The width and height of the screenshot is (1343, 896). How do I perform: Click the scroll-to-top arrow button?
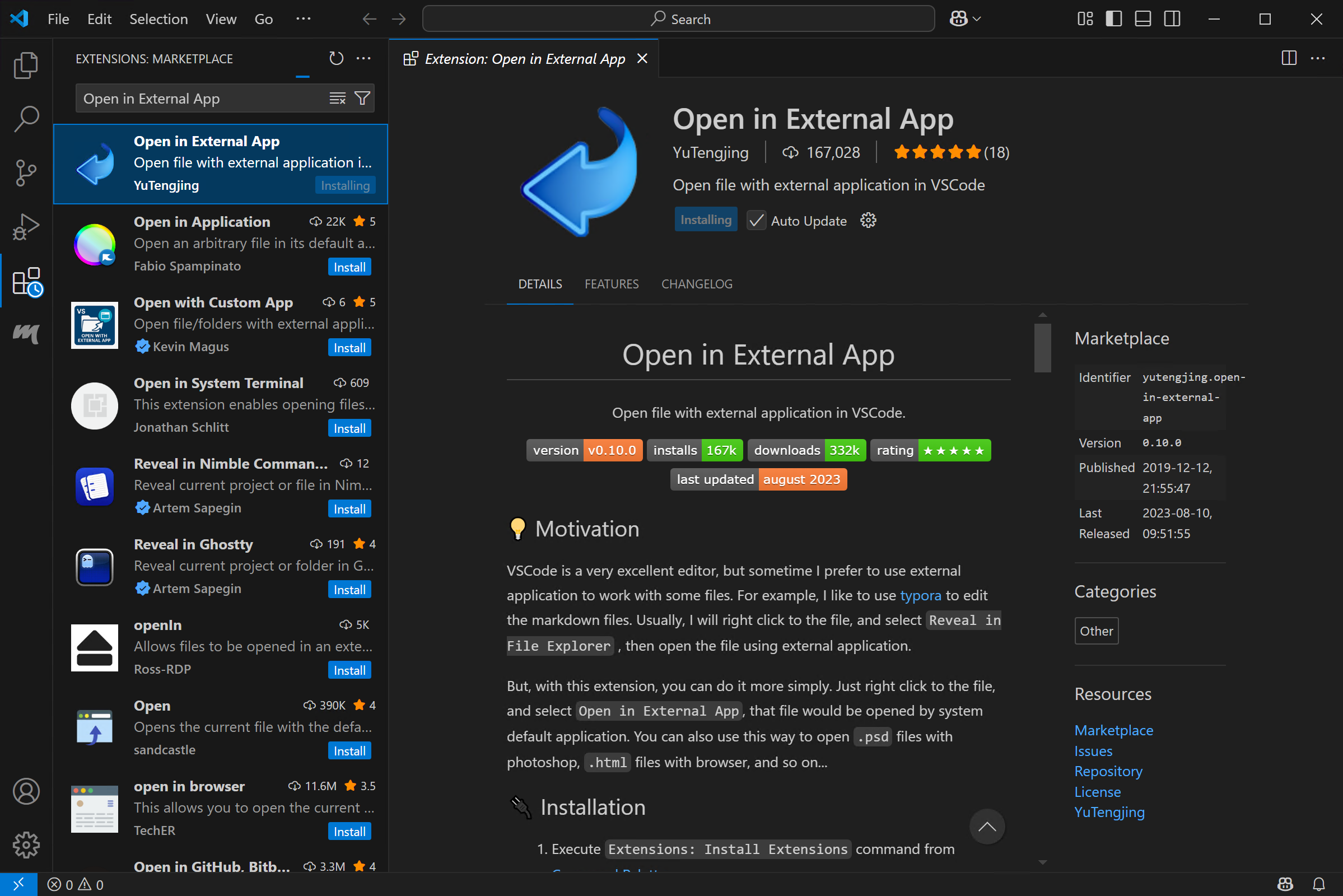987,827
